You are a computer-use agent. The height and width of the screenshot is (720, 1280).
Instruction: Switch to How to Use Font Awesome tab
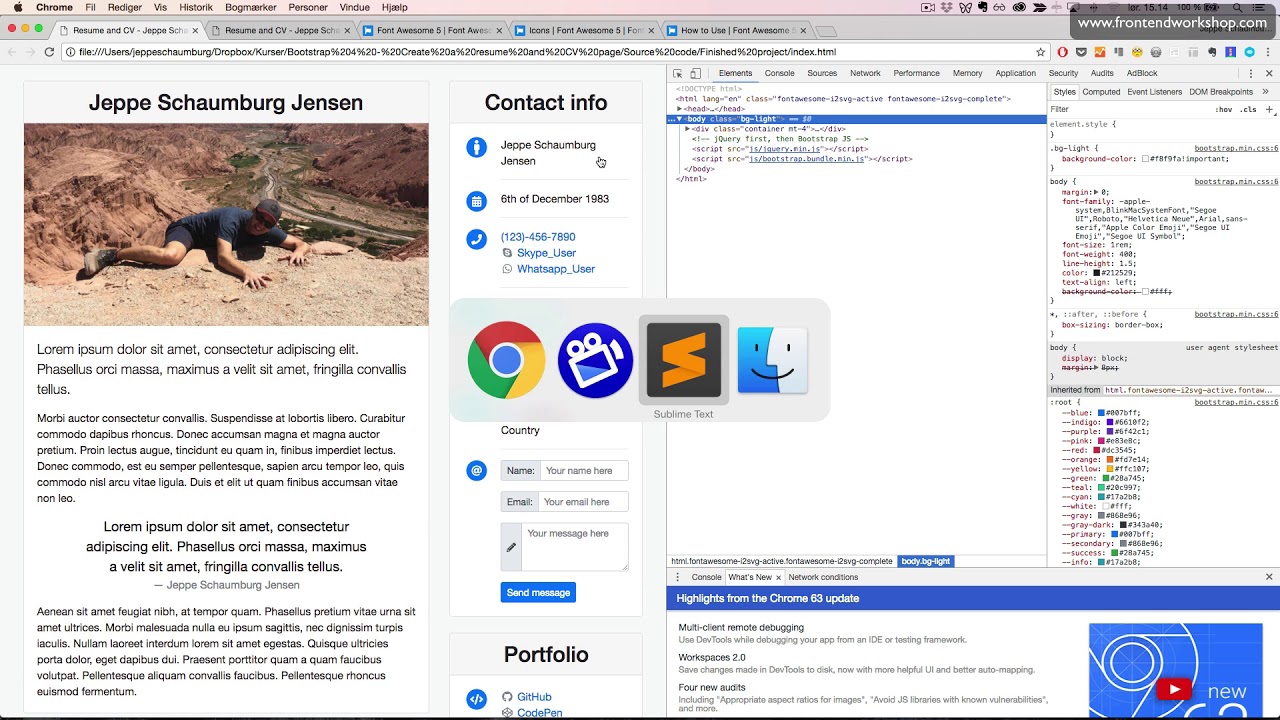point(736,30)
